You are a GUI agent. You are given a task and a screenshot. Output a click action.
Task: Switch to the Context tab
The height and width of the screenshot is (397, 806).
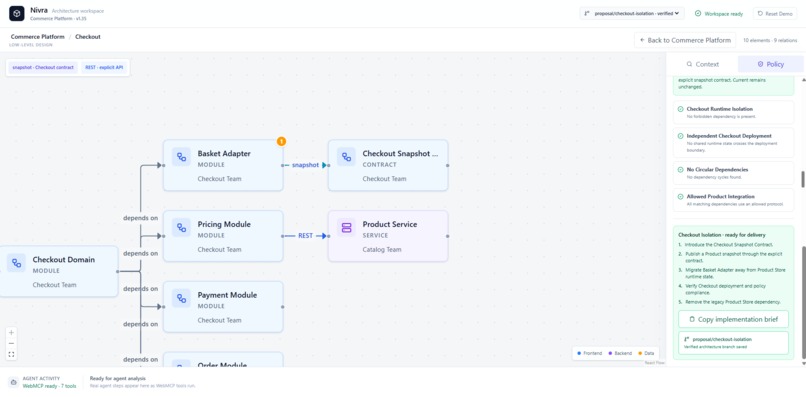point(702,64)
